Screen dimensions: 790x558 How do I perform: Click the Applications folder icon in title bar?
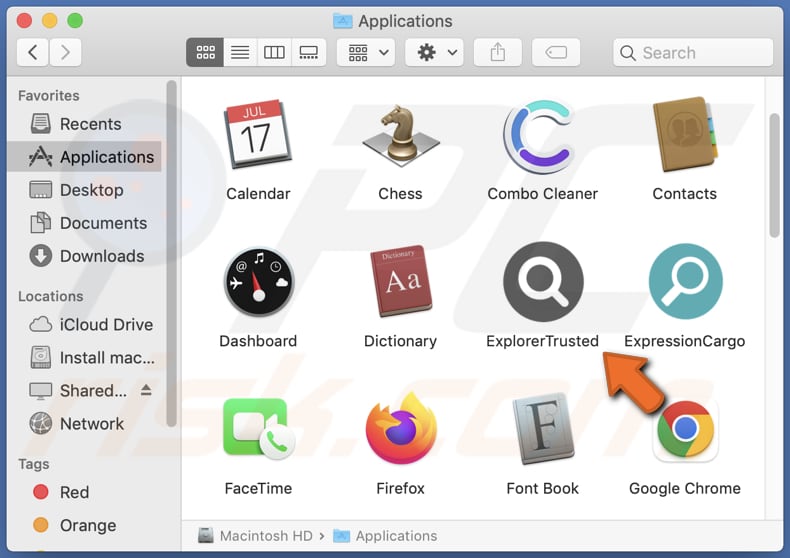coord(343,21)
